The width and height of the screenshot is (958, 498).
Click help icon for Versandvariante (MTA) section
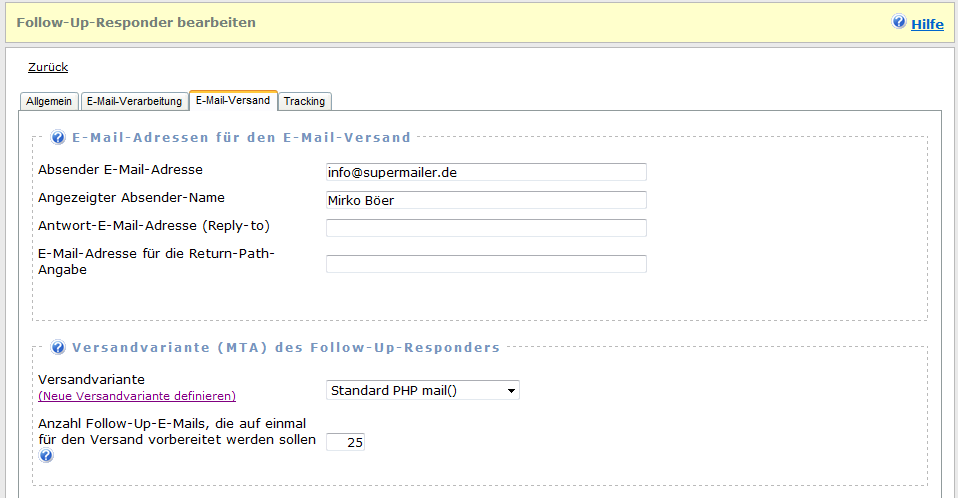58,348
